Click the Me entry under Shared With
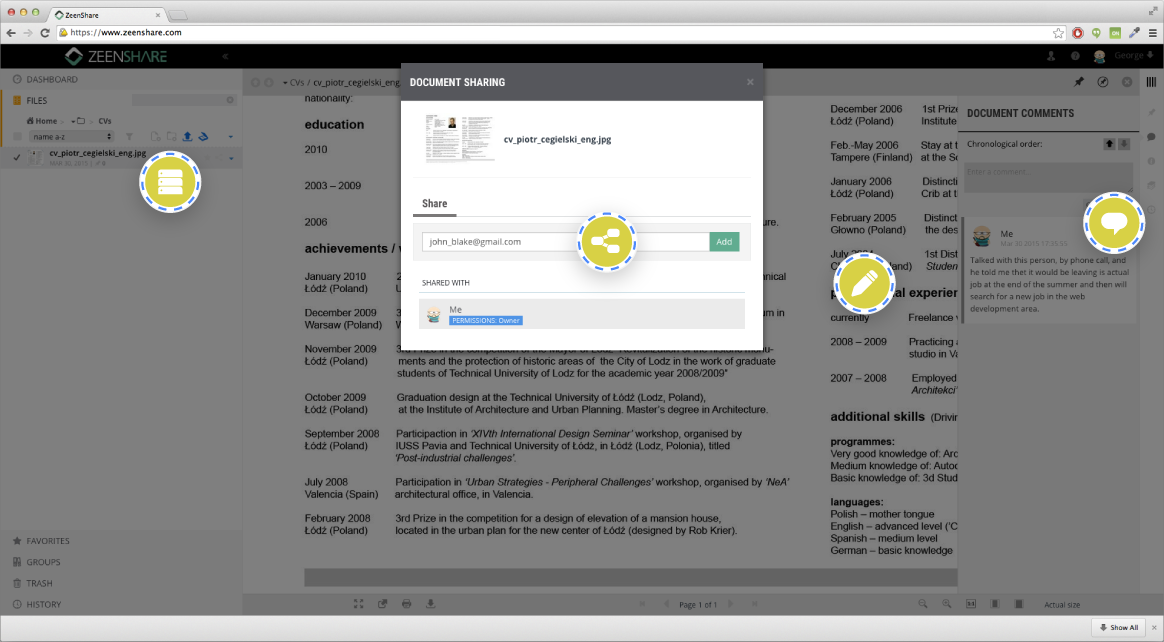Image resolution: width=1164 pixels, height=642 pixels. pos(582,314)
